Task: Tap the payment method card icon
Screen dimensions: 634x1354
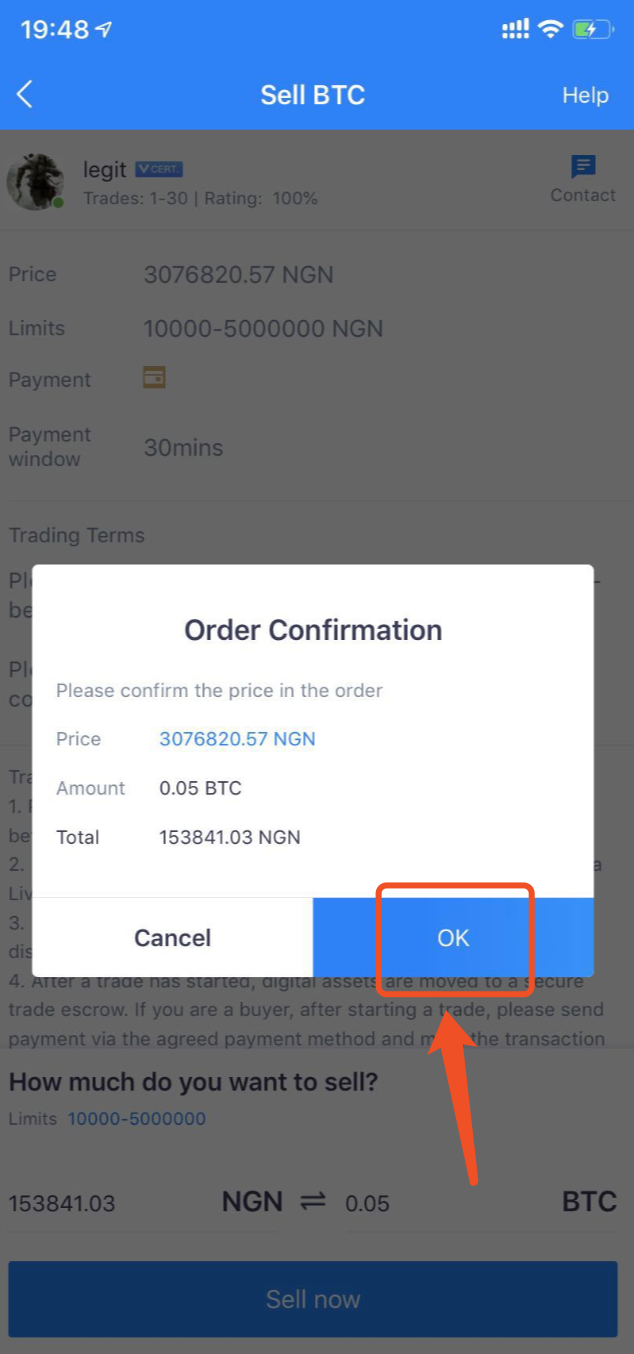Action: 154,378
